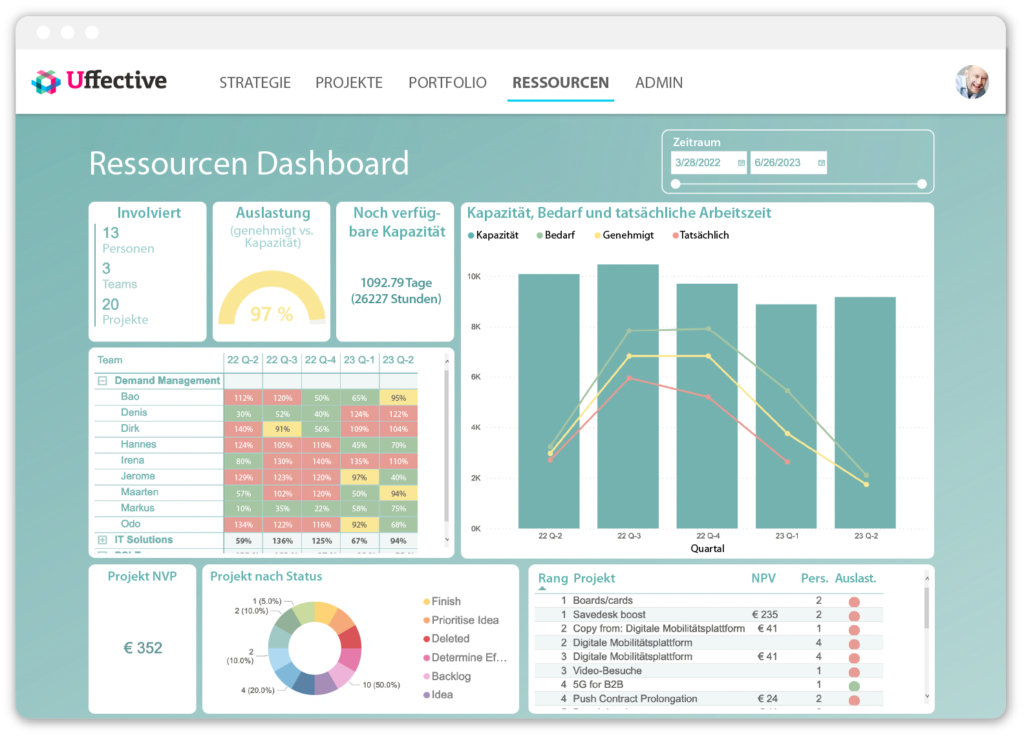Open the user profile avatar
This screenshot has width=1024, height=737.
tap(971, 82)
